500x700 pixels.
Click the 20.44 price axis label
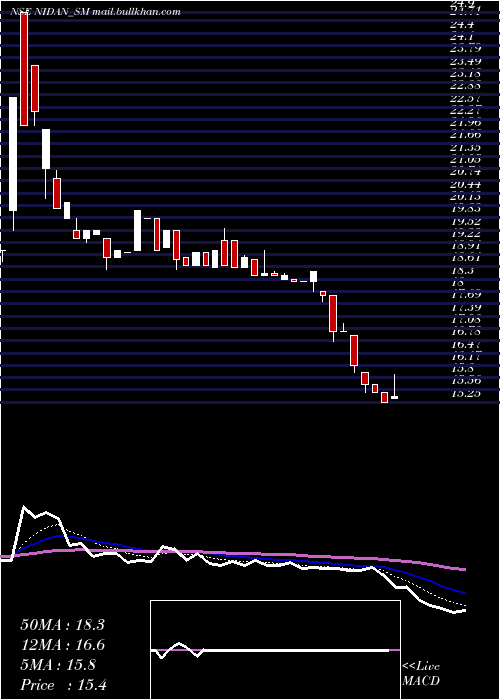466,184
